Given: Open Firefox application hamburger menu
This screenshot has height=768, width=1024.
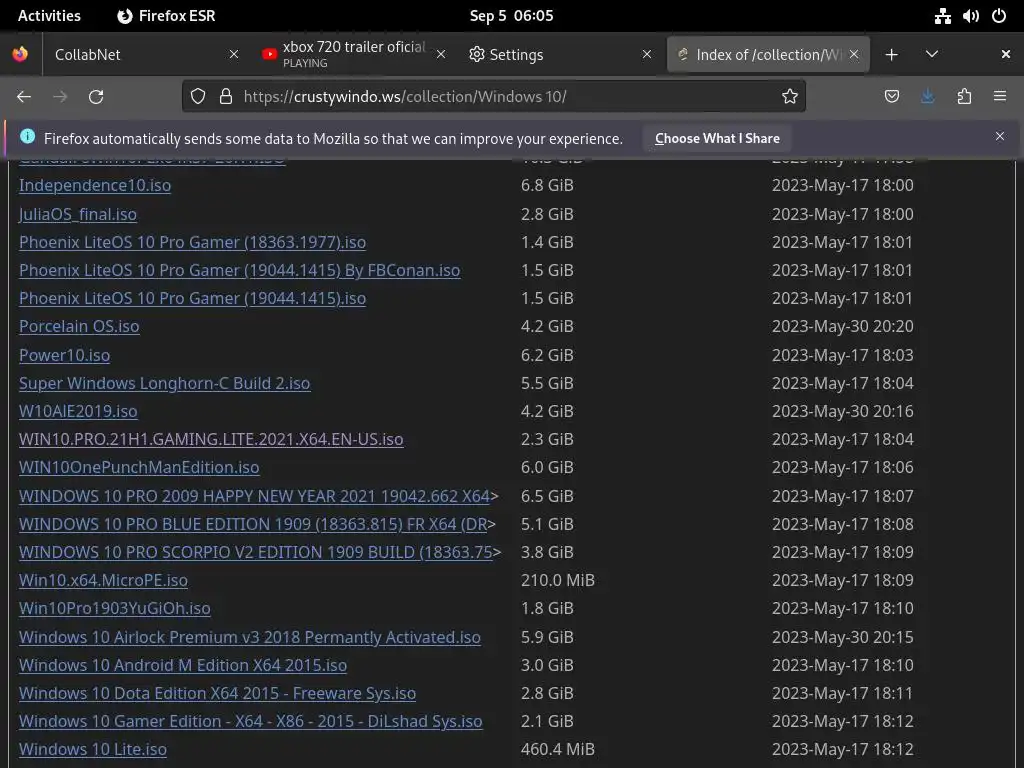Looking at the screenshot, I should (1000, 97).
